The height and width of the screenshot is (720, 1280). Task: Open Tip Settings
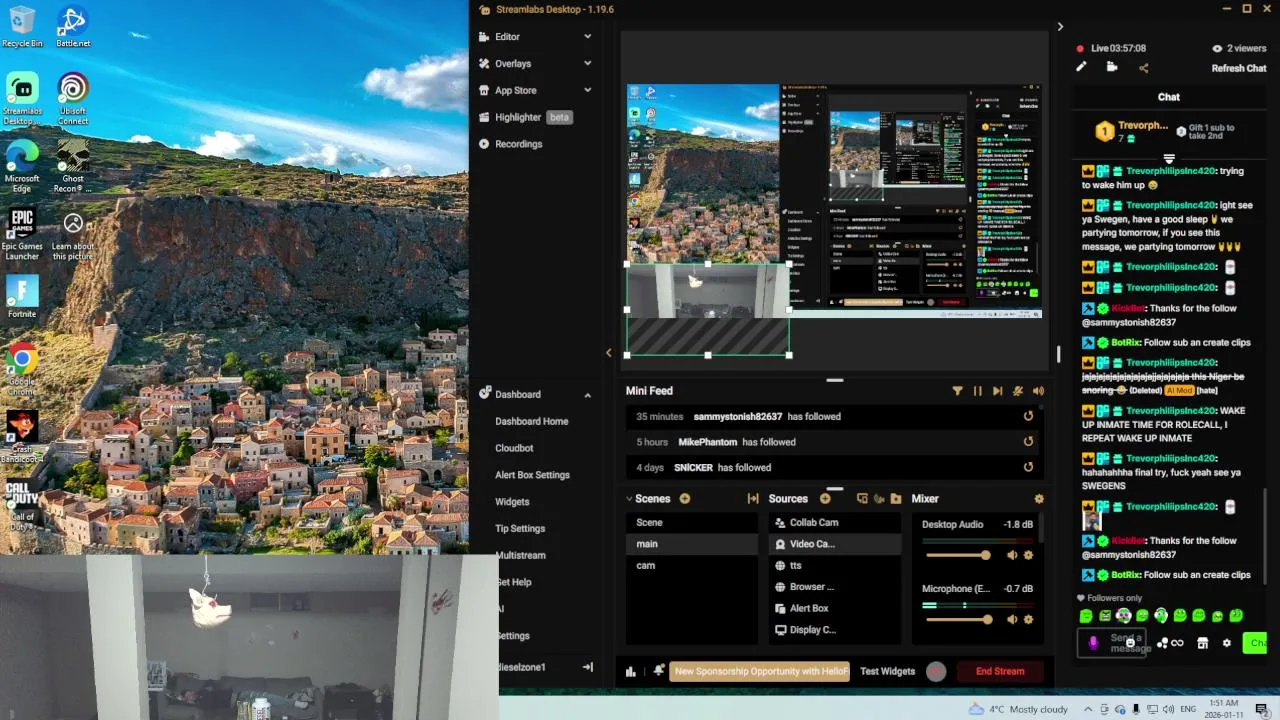(520, 528)
